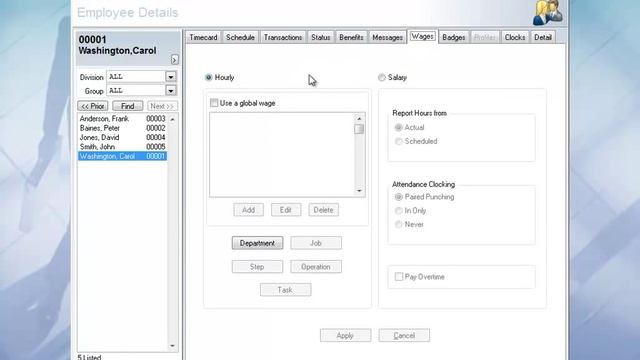The image size is (640, 360).
Task: Select Baines, Peter in employee list
Action: 122,128
